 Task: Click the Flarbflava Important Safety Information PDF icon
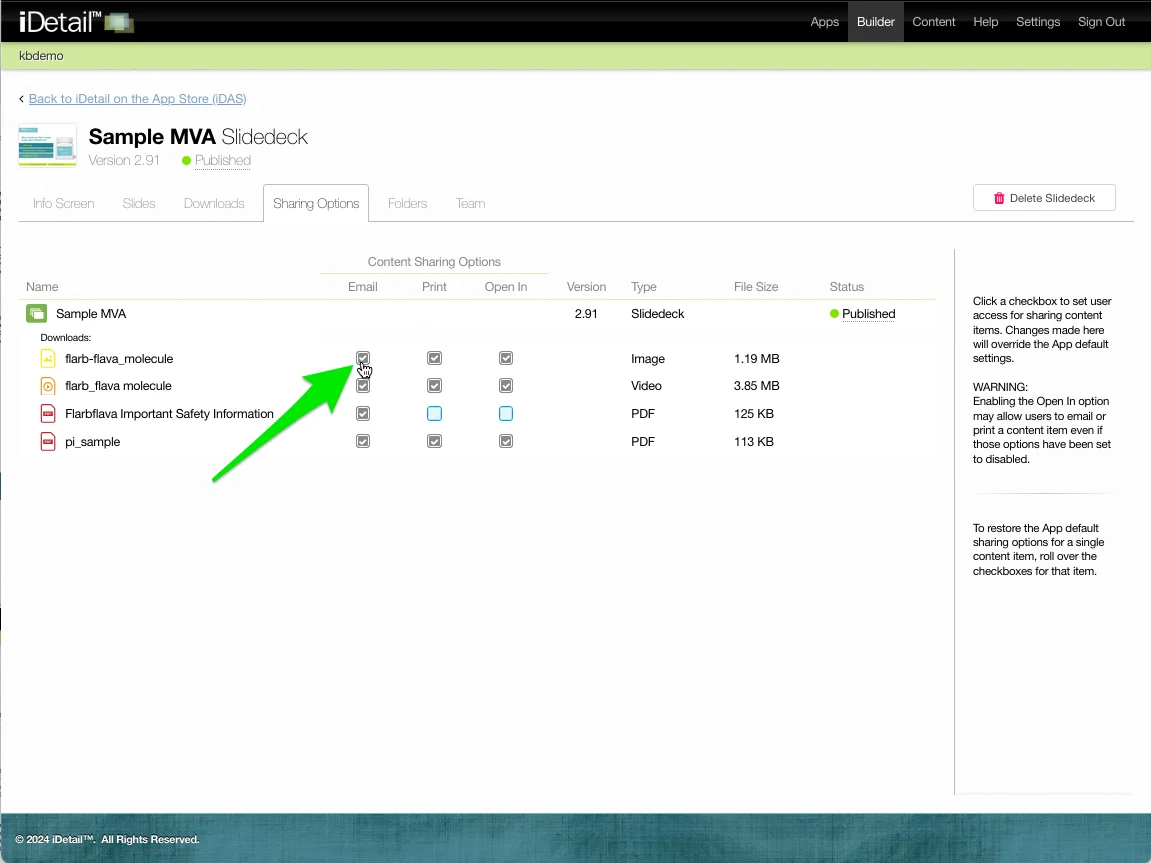coord(48,414)
